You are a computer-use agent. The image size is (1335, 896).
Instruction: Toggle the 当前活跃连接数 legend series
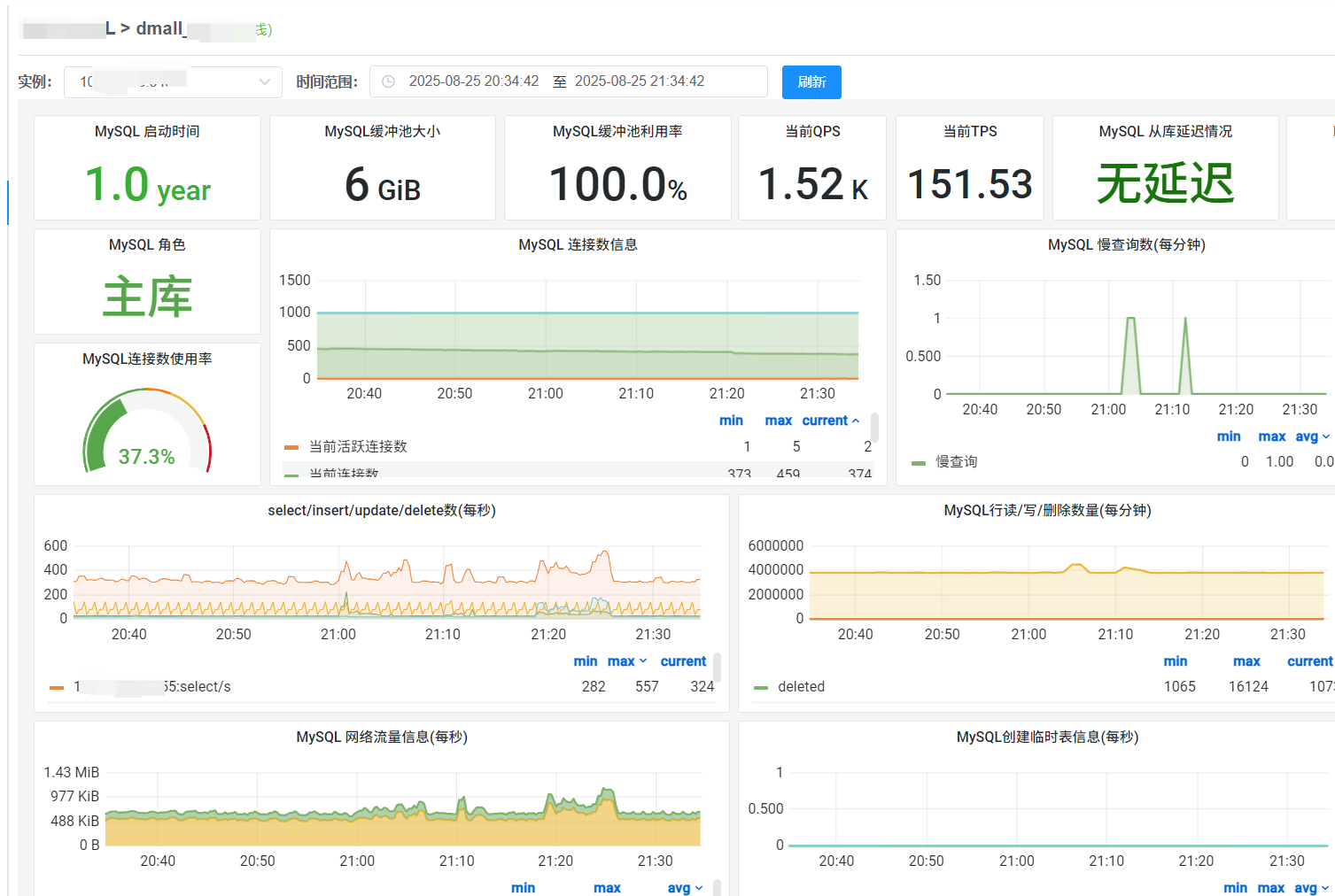(358, 447)
